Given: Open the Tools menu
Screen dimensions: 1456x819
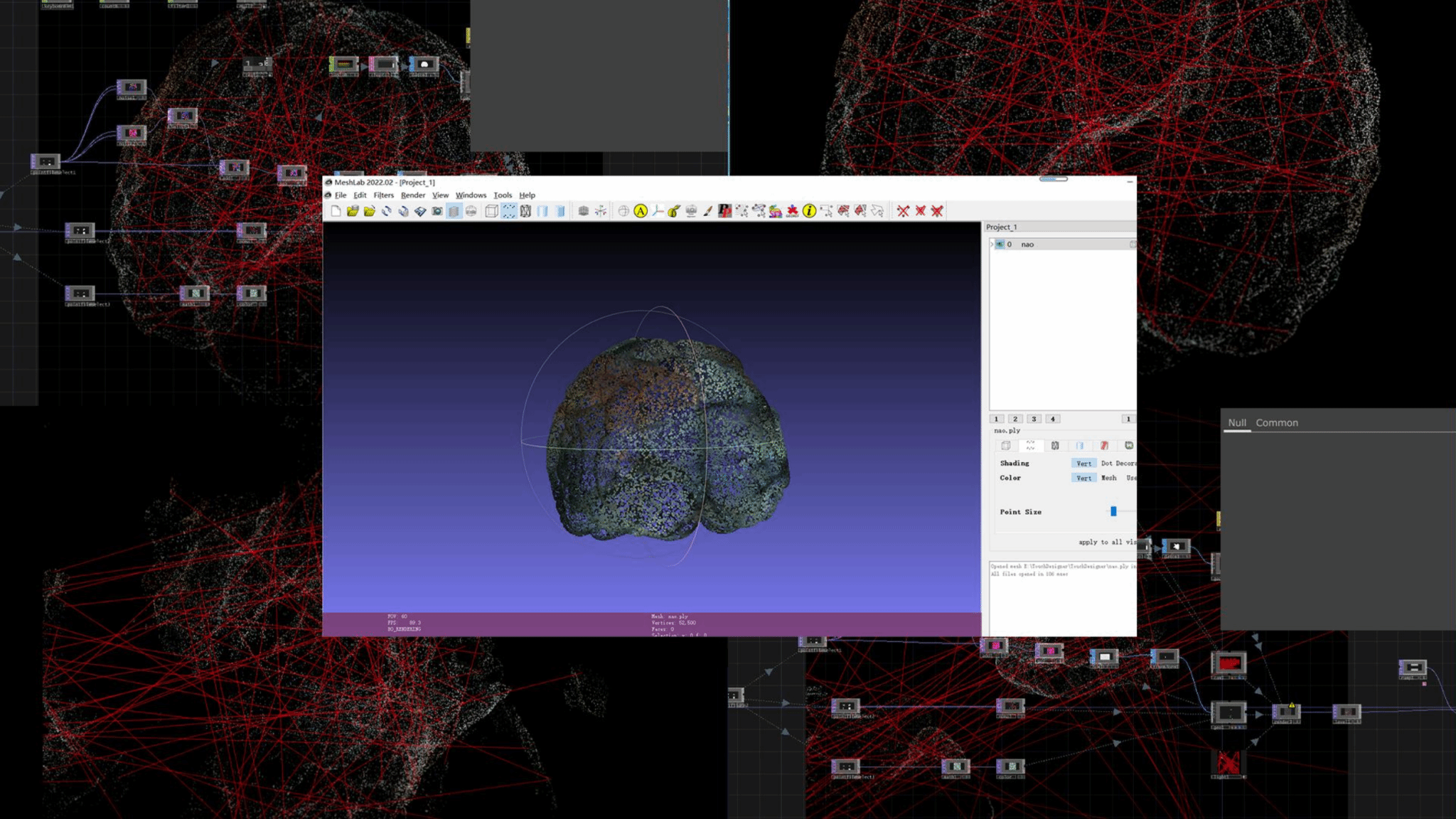Looking at the screenshot, I should point(503,196).
